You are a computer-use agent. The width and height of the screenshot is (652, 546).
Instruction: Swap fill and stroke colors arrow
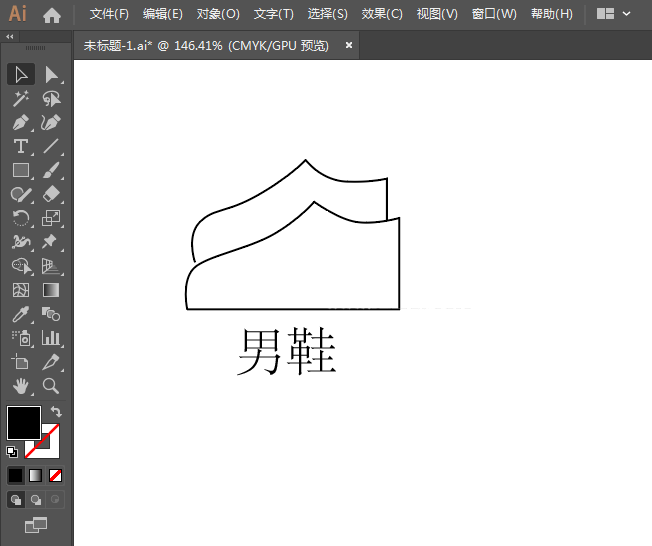tap(56, 412)
